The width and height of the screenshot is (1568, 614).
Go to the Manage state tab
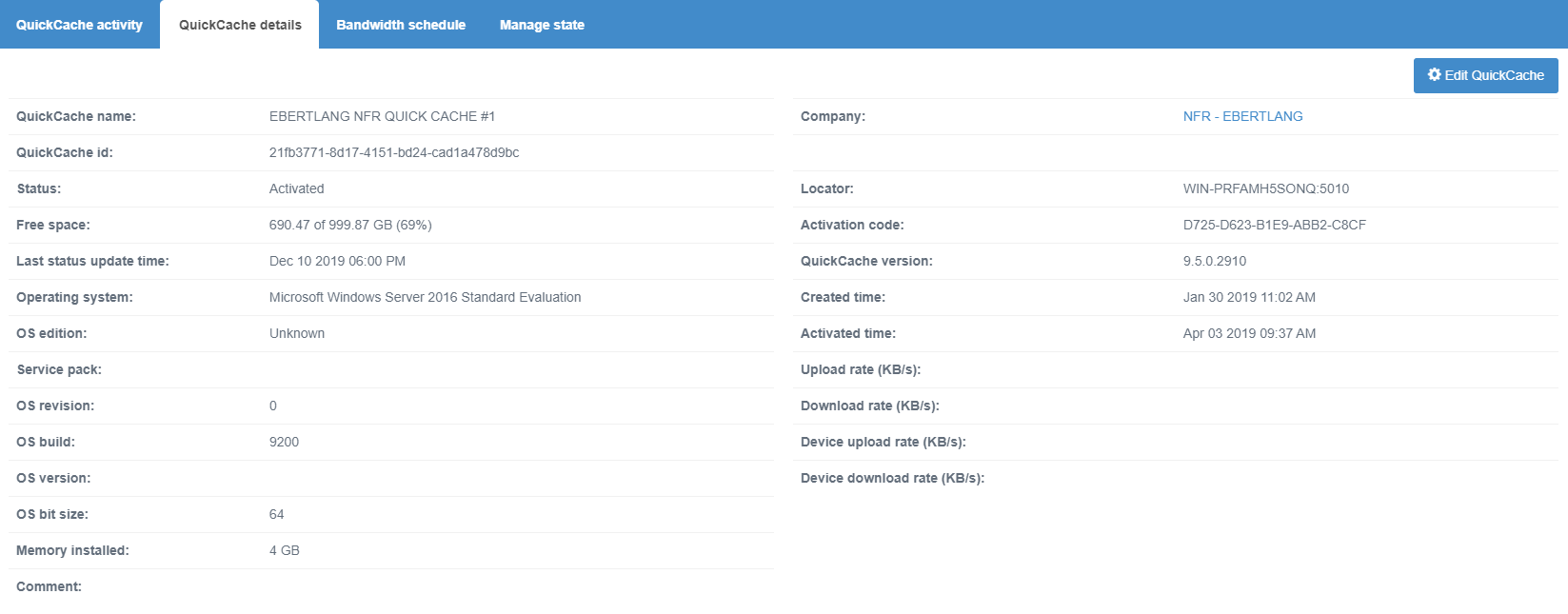point(542,25)
